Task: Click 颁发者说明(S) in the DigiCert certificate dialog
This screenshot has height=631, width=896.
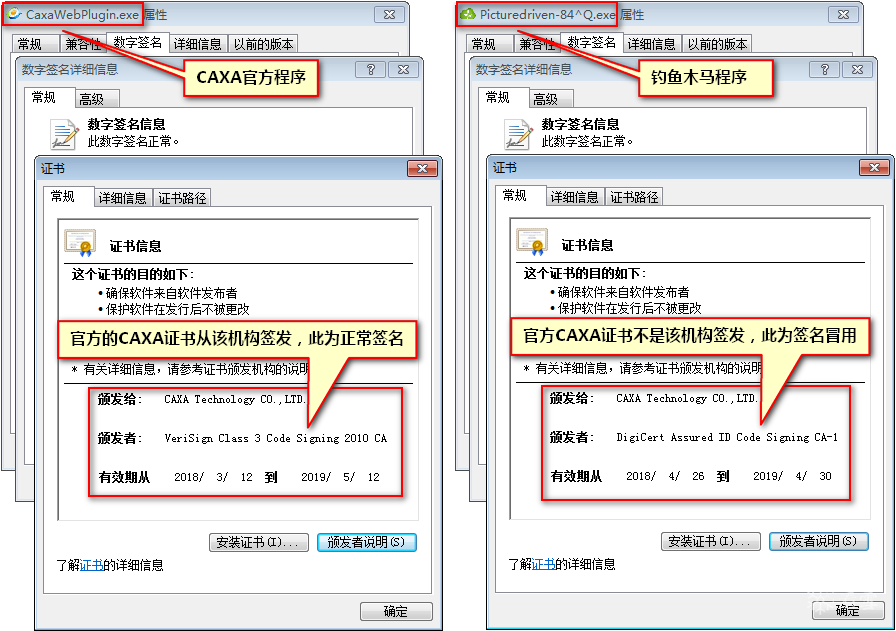Action: pyautogui.click(x=819, y=541)
